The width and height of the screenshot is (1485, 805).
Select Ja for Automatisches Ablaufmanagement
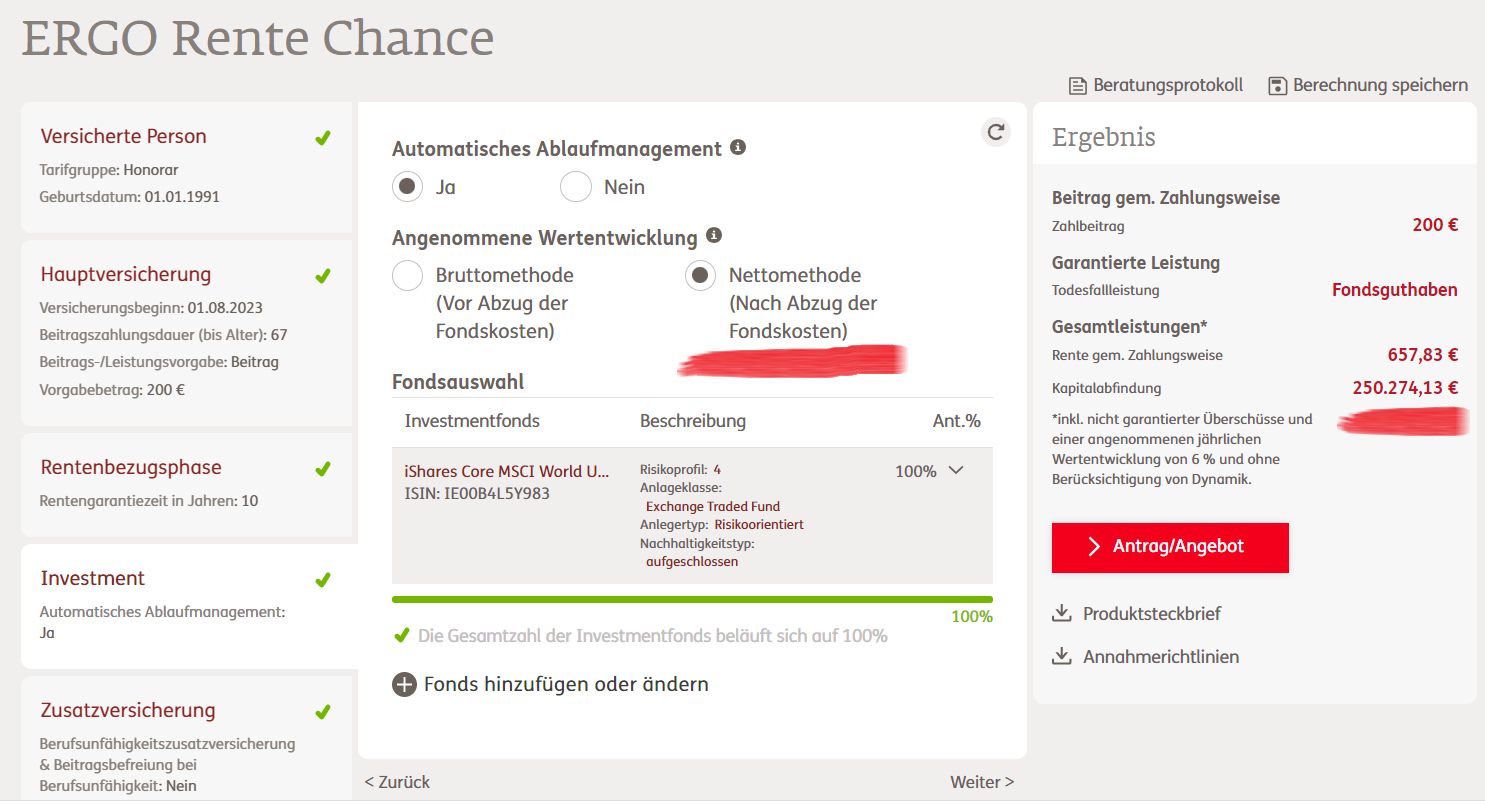click(407, 187)
